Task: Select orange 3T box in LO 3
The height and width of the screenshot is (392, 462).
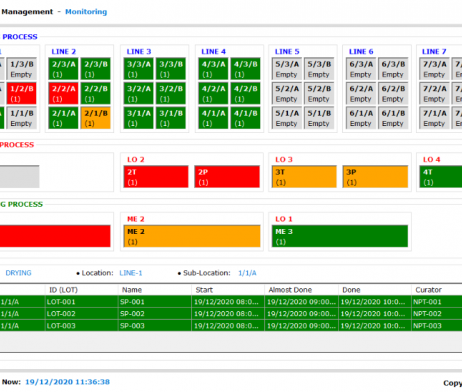Action: tap(304, 177)
